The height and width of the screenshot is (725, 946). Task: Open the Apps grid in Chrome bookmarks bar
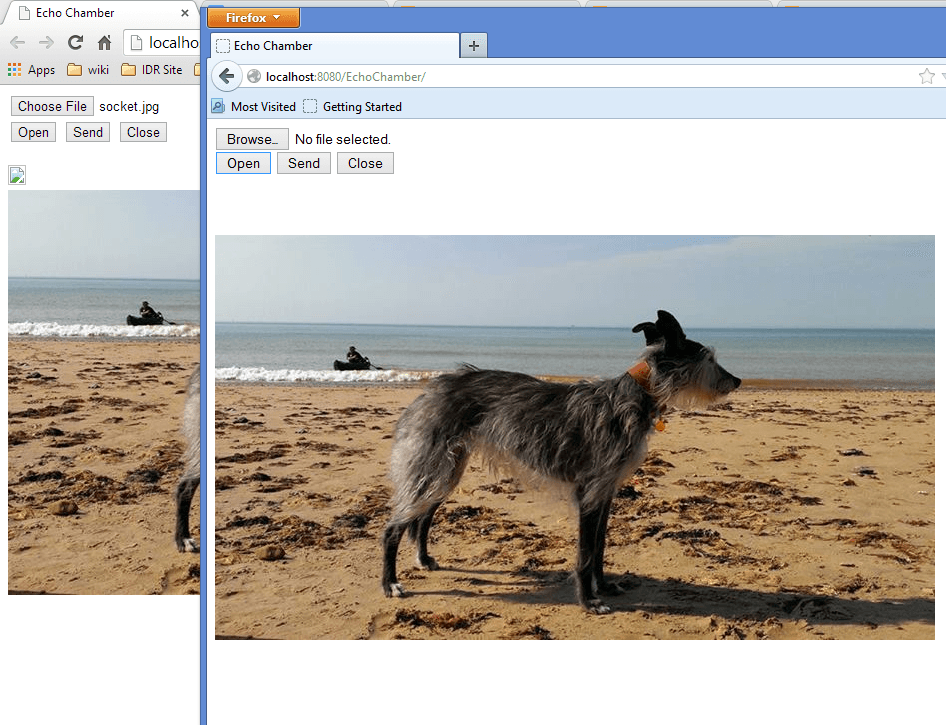(x=31, y=70)
